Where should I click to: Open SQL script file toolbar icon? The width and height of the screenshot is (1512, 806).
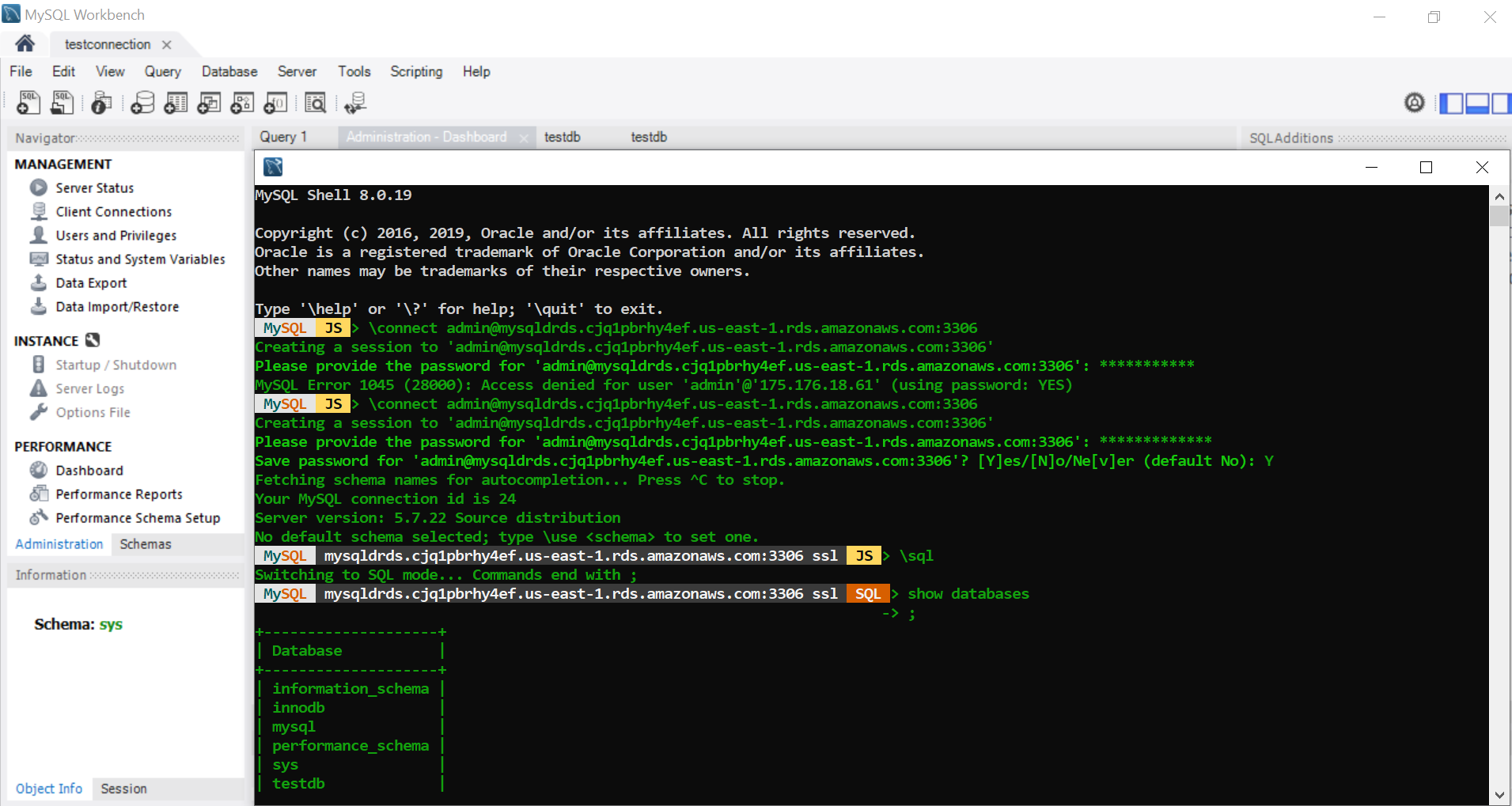coord(62,103)
